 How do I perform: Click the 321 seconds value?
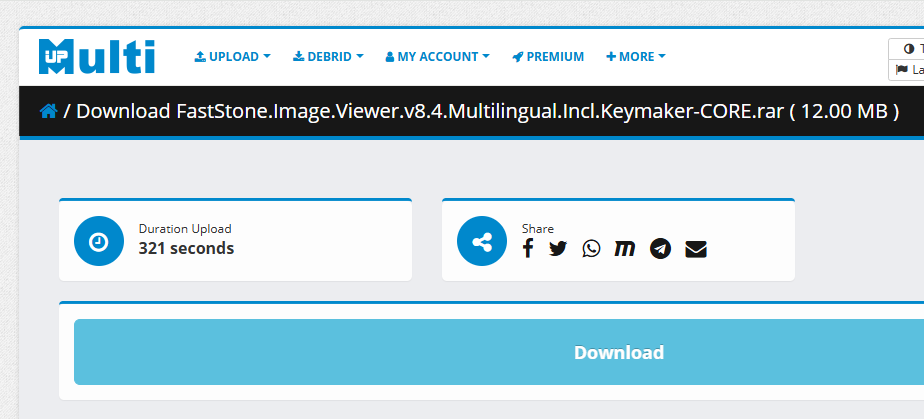pos(186,249)
